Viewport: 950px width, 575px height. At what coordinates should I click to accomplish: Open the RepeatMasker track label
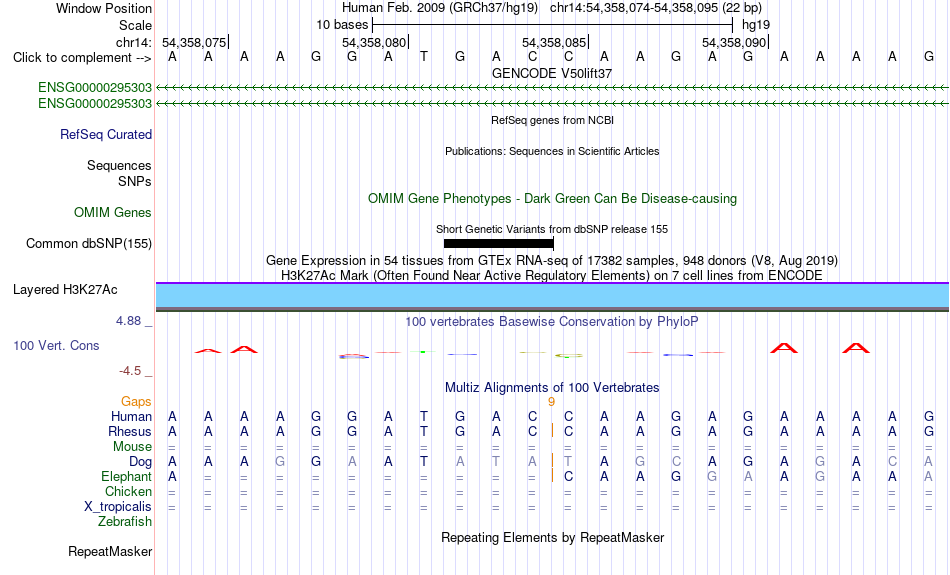point(110,552)
